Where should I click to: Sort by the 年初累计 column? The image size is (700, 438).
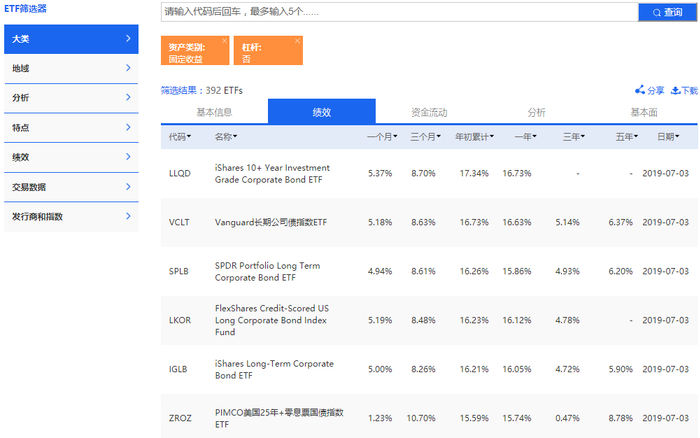point(475,137)
